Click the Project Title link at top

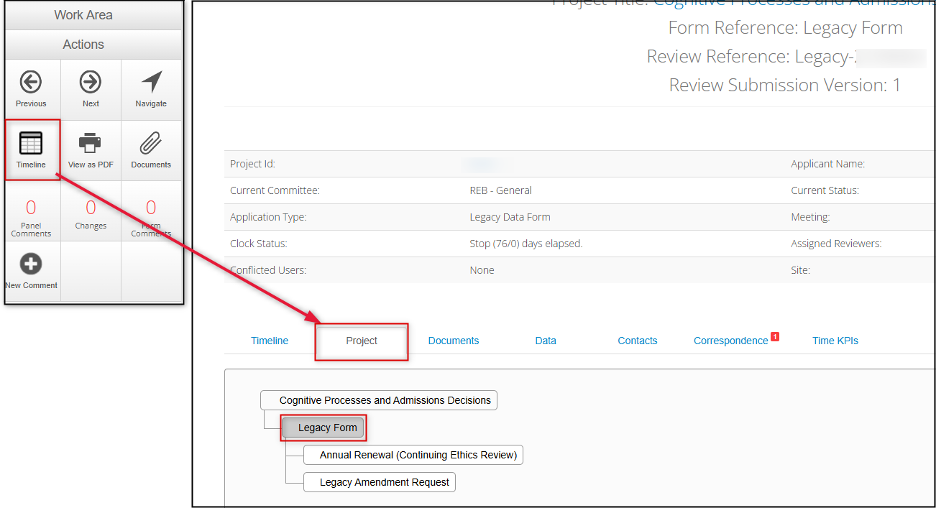794,3
